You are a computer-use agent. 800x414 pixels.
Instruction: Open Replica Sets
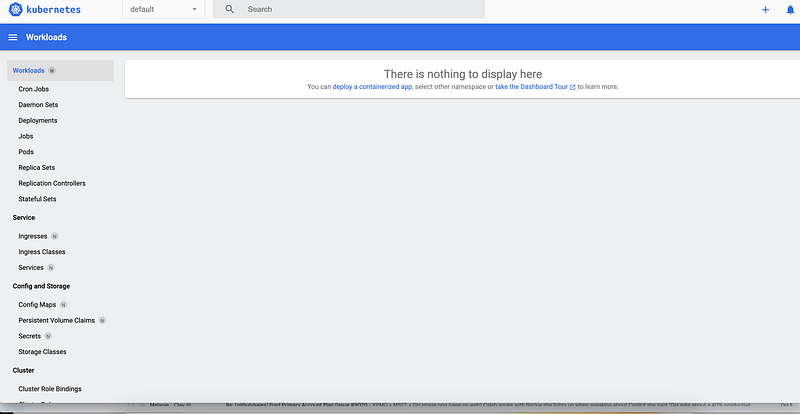(37, 167)
